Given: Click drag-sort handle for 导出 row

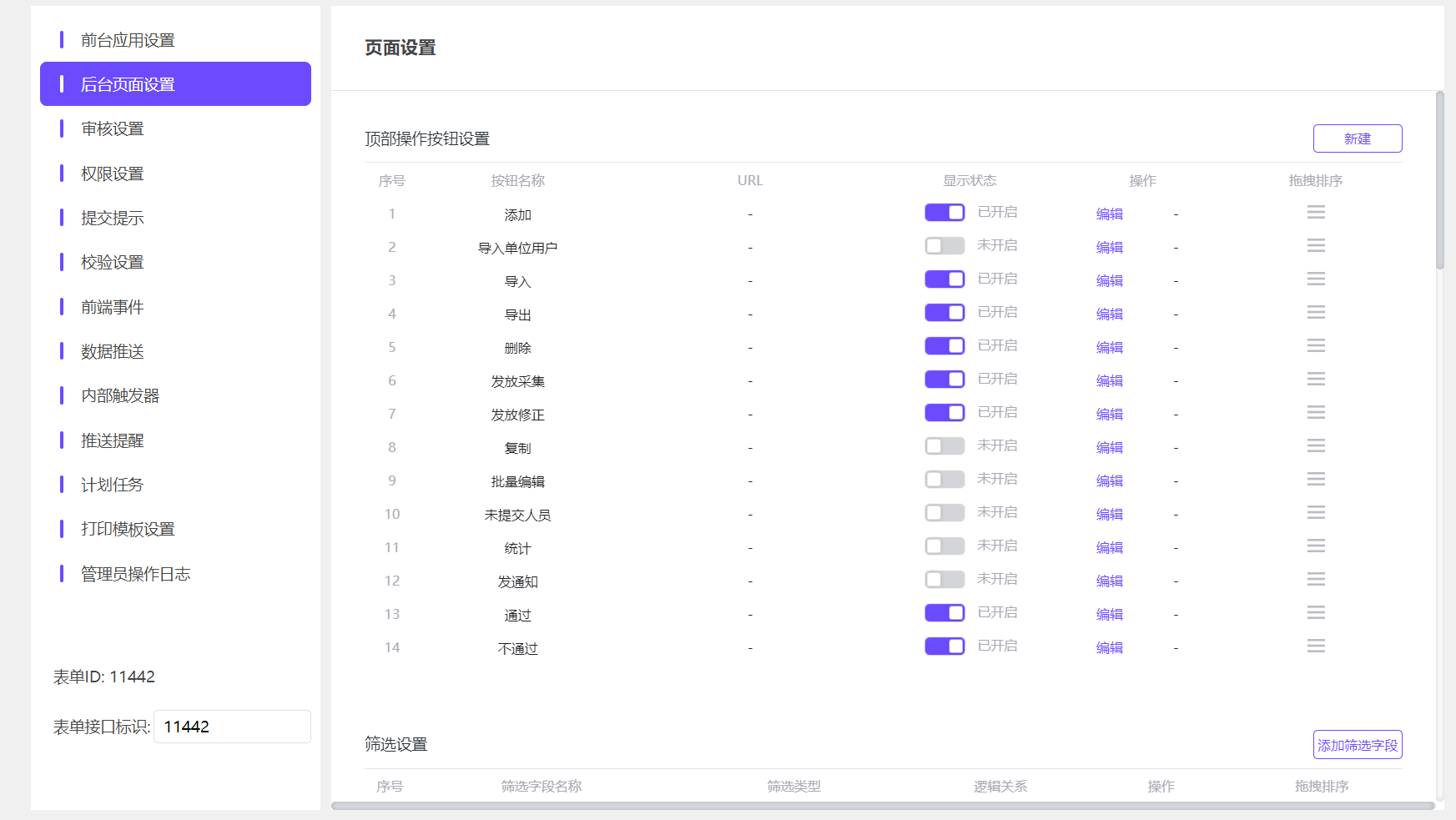Looking at the screenshot, I should tap(1316, 313).
